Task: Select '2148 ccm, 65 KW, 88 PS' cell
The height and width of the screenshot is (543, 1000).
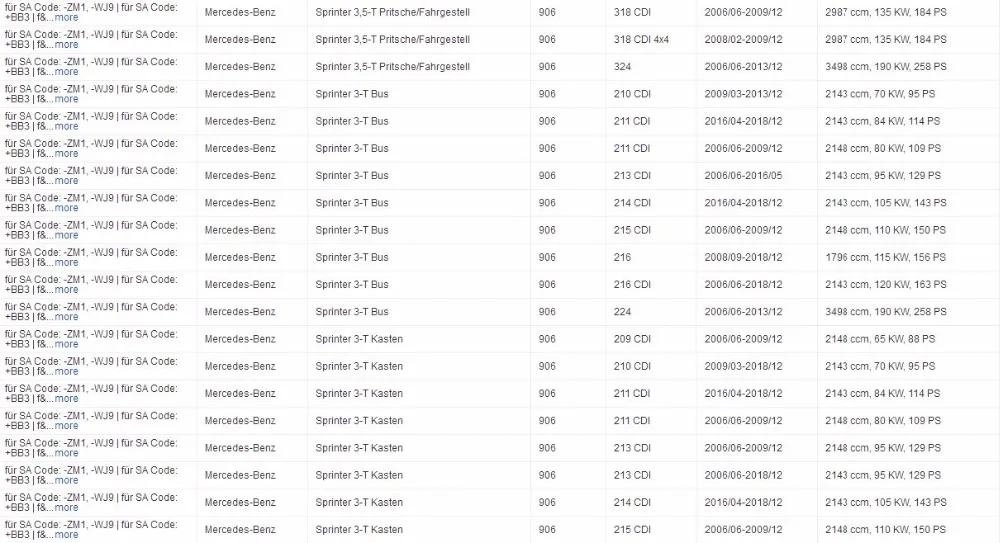Action: click(880, 339)
